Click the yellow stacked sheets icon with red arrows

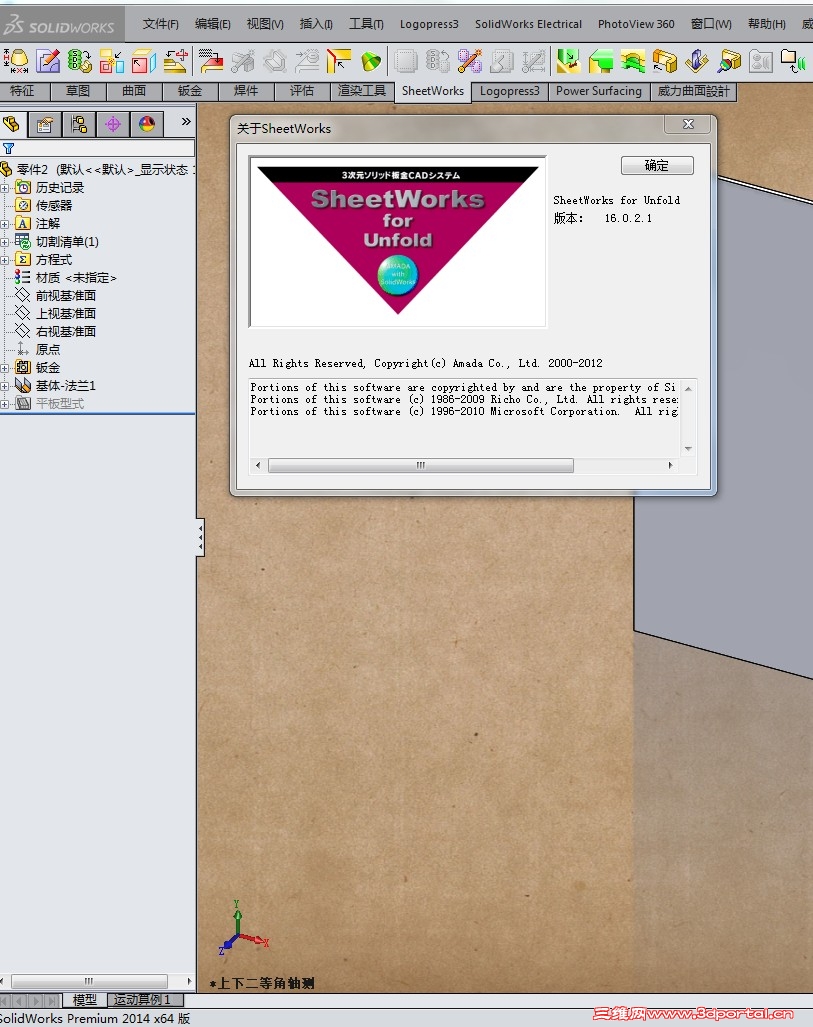(x=176, y=62)
